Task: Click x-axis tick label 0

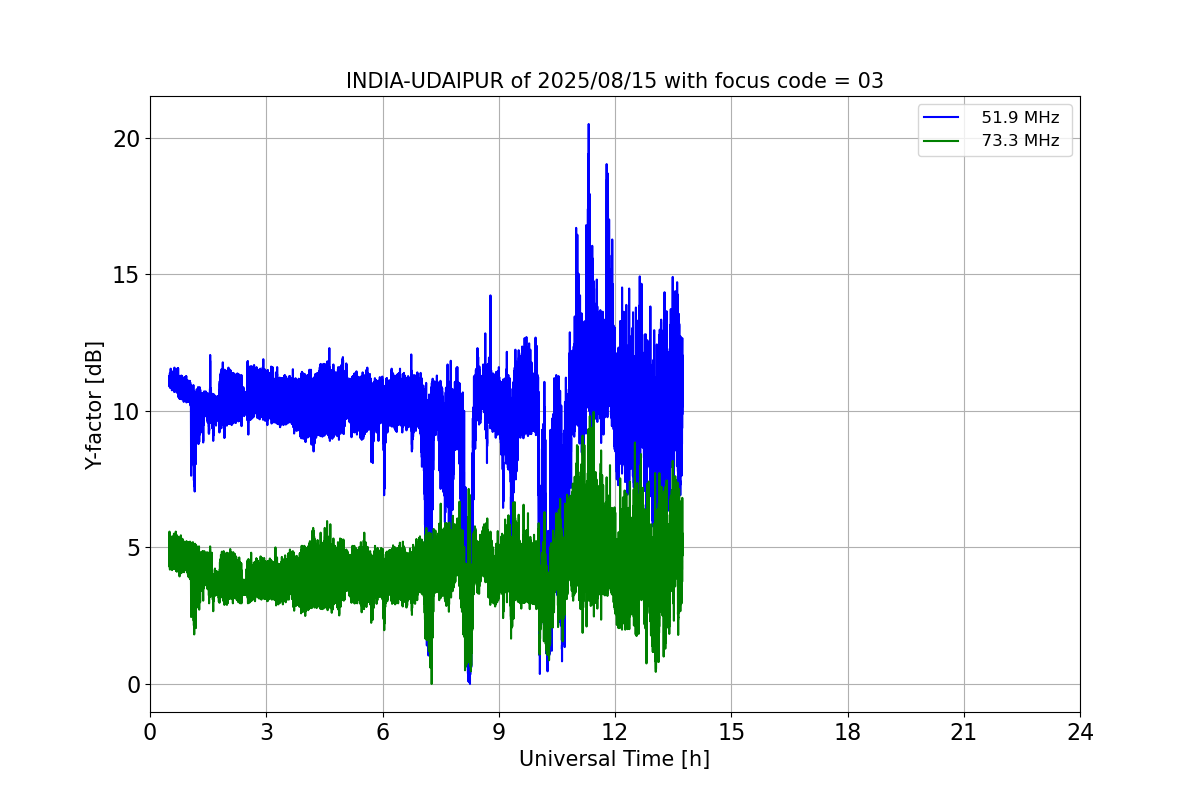Action: (x=150, y=732)
